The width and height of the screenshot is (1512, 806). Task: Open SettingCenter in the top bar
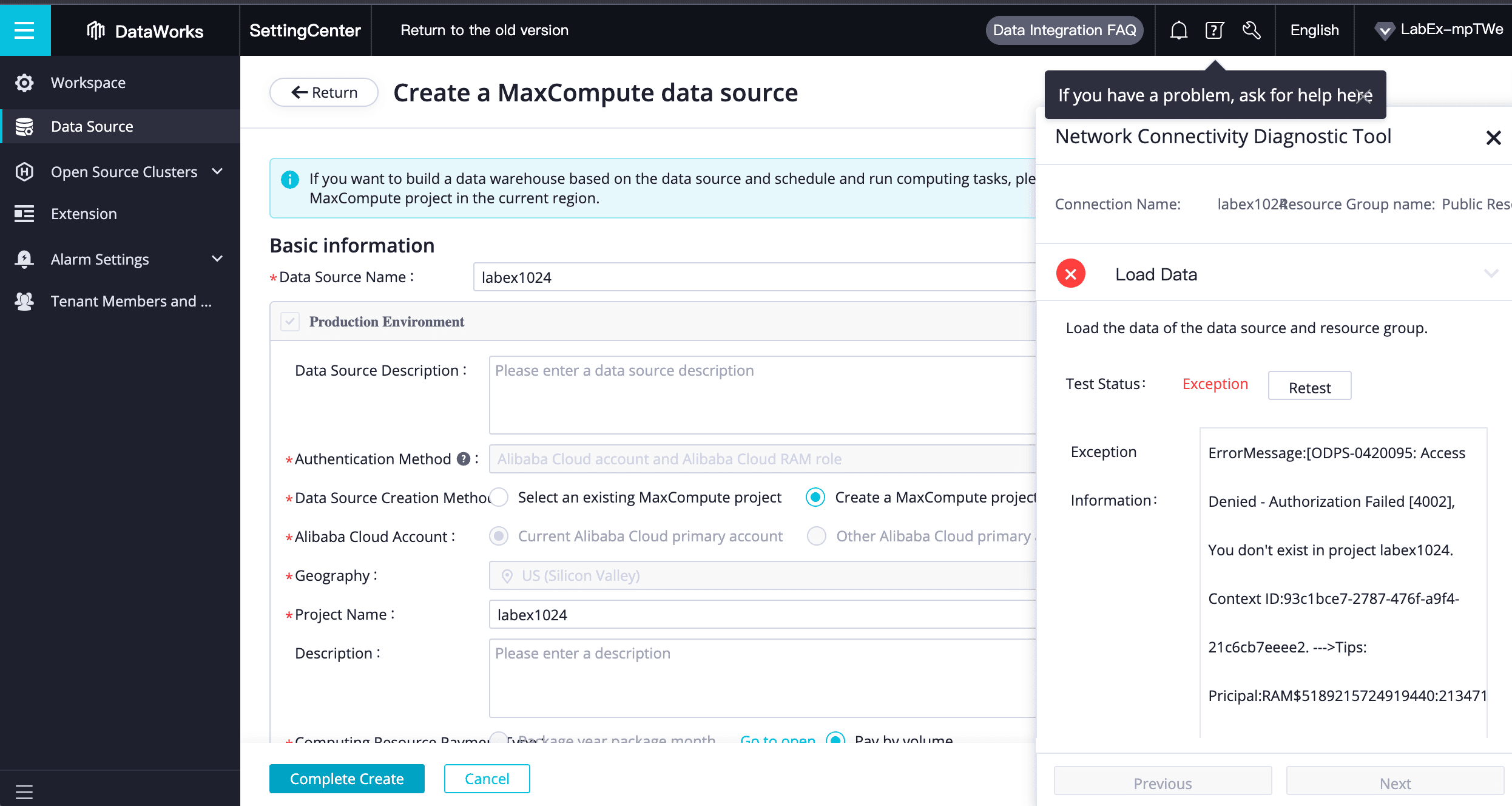[x=305, y=30]
